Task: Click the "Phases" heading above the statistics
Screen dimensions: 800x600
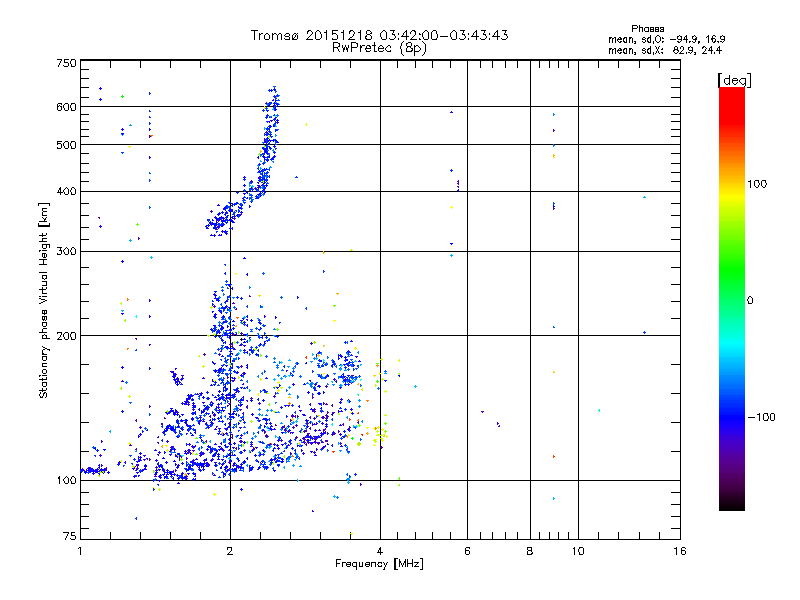Action: click(x=647, y=29)
